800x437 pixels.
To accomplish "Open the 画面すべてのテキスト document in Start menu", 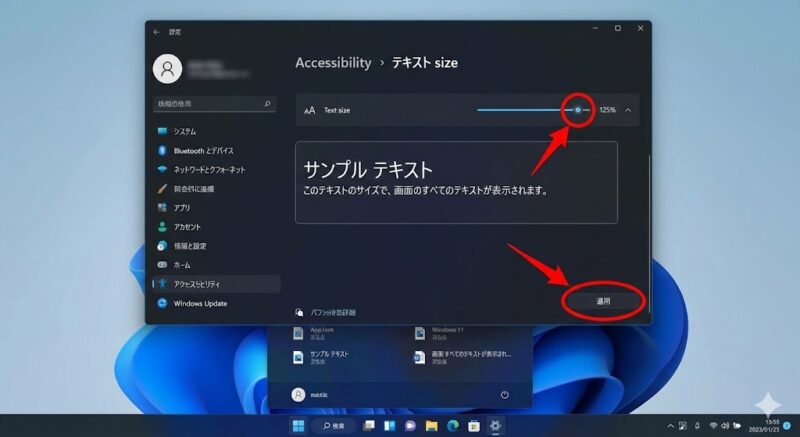I will tap(463, 357).
